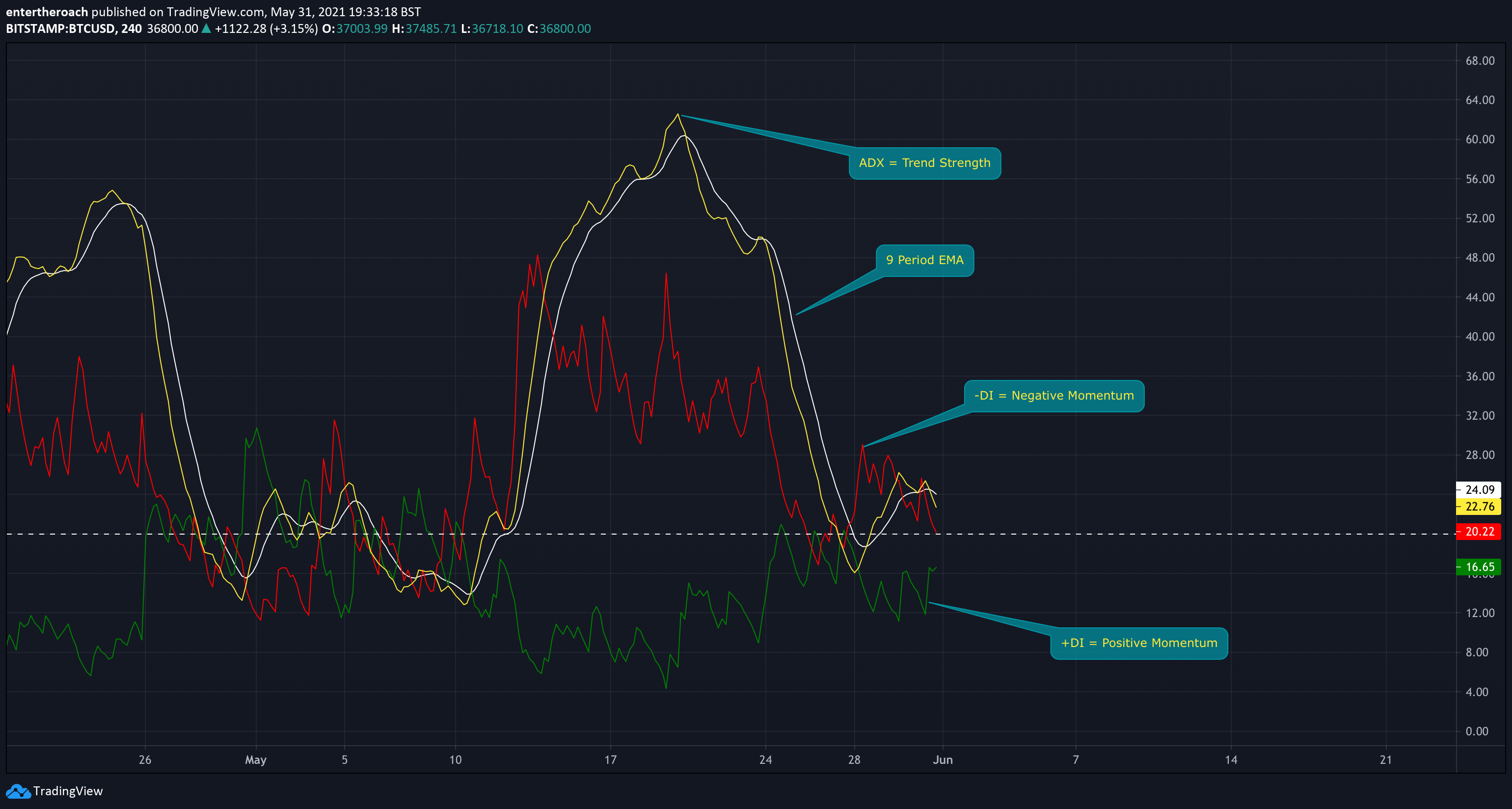Click the +1122.28 (+3.15%) change value
The height and width of the screenshot is (809, 1512).
click(x=267, y=29)
